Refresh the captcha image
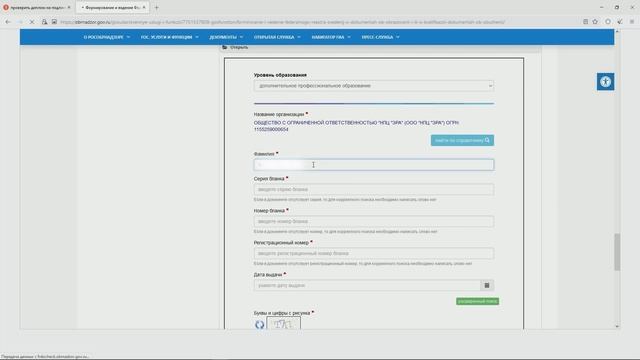640x360 pixels. pos(260,324)
